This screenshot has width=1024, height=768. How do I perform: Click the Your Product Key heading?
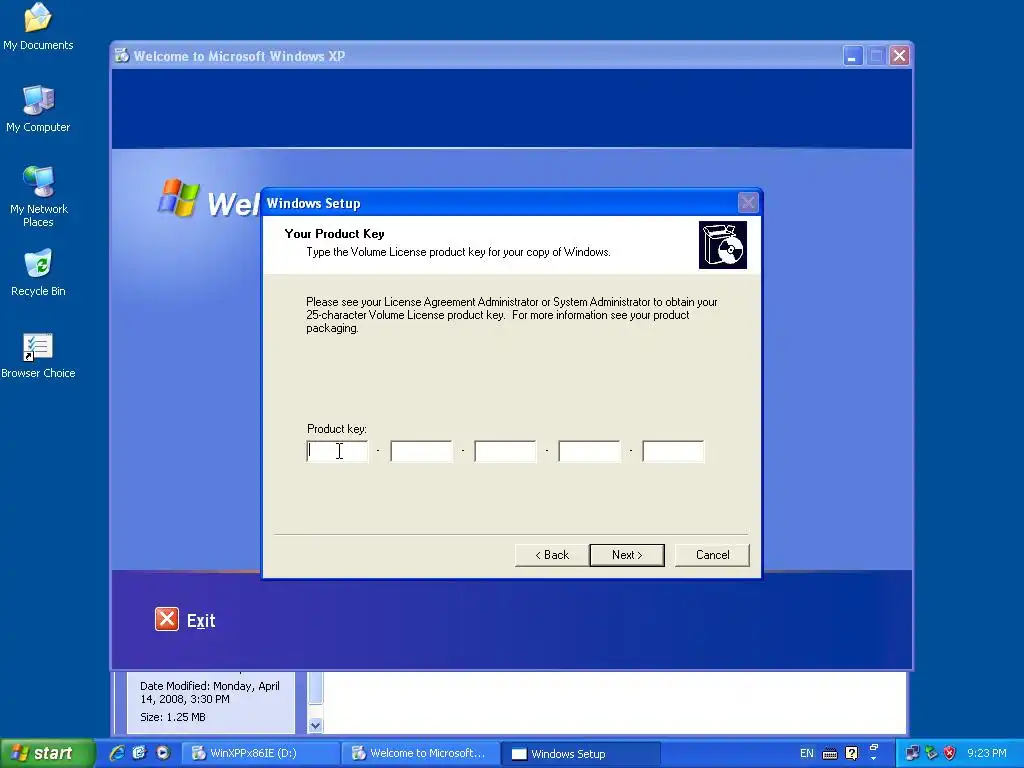pos(334,234)
